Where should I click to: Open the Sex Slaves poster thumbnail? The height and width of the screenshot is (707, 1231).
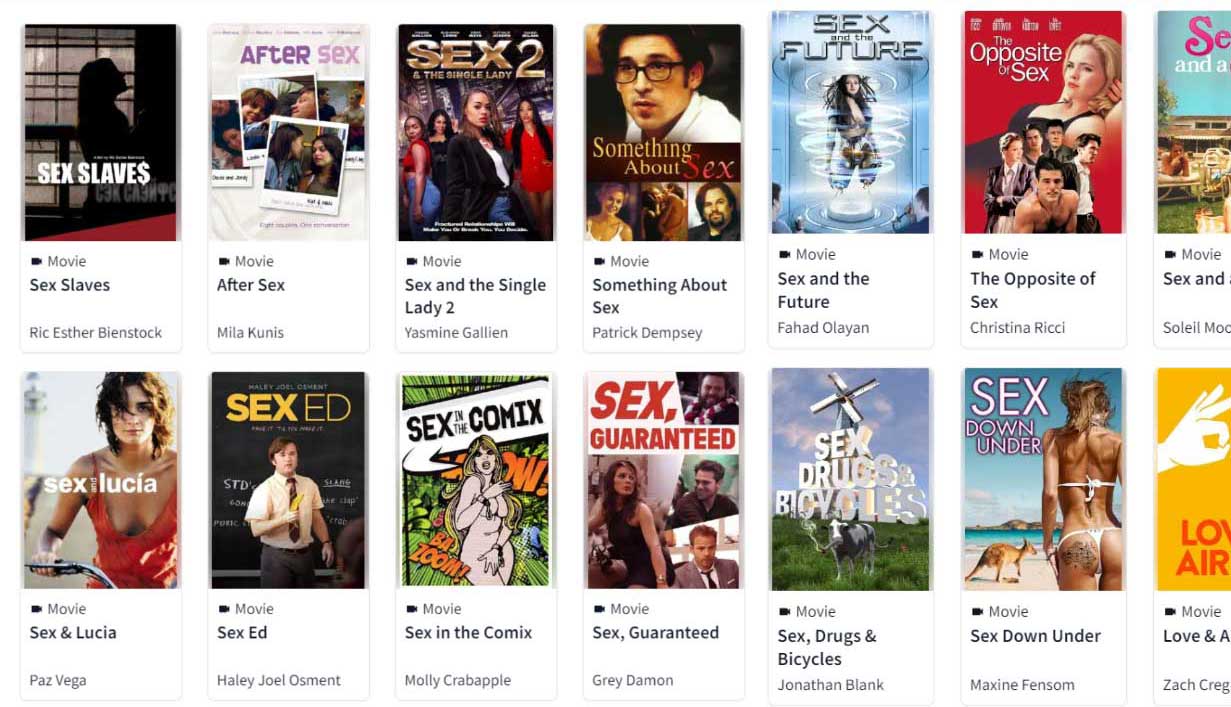(x=100, y=133)
